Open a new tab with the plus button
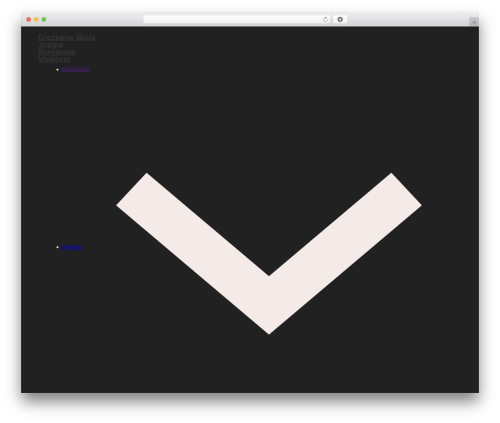The image size is (500, 423). pos(474,22)
